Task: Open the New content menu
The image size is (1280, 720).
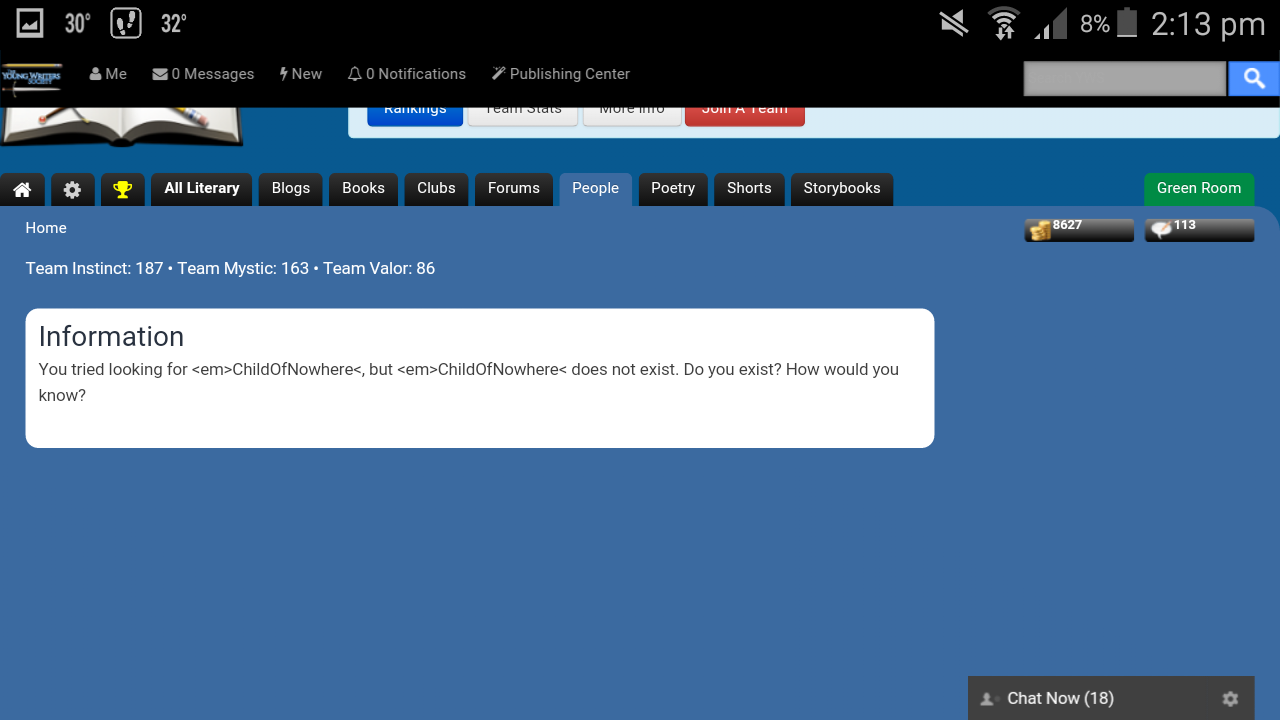Action: pos(301,74)
